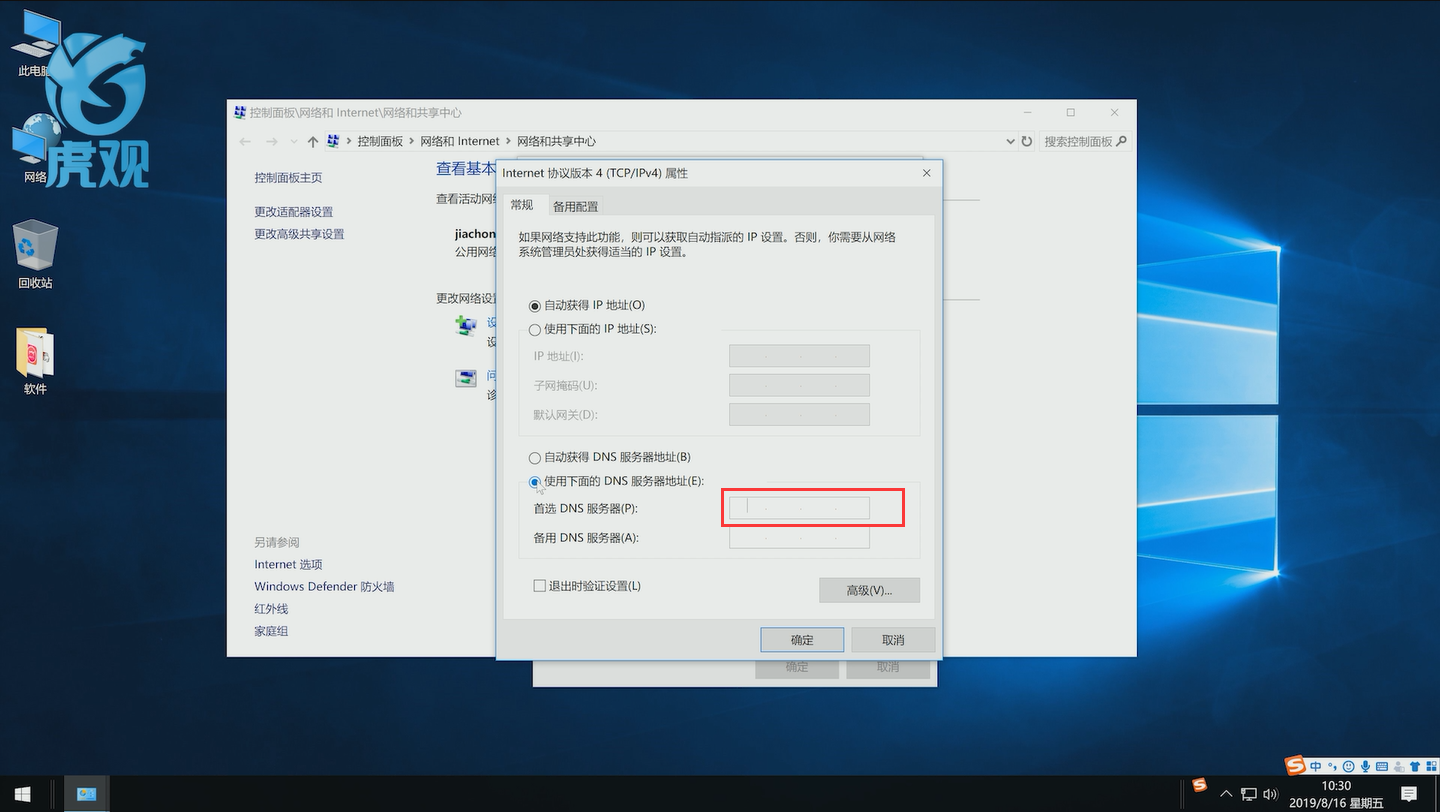Expand chevron after 网络和 Internet breadcrumb

pos(508,141)
